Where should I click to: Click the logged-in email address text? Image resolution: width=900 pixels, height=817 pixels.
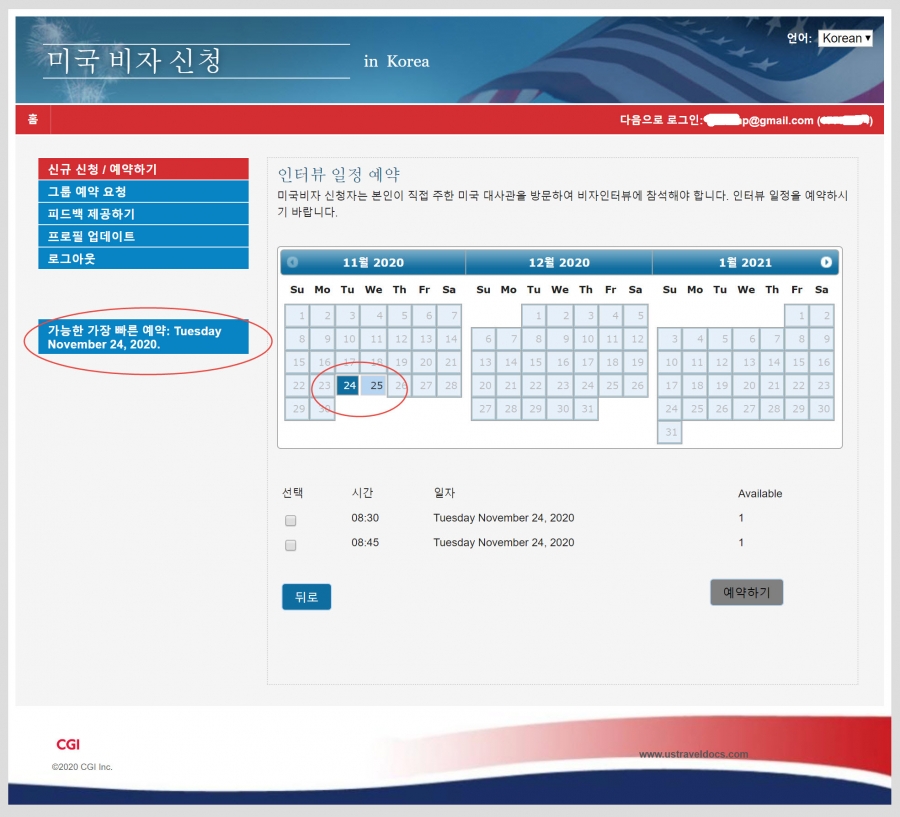pos(758,120)
